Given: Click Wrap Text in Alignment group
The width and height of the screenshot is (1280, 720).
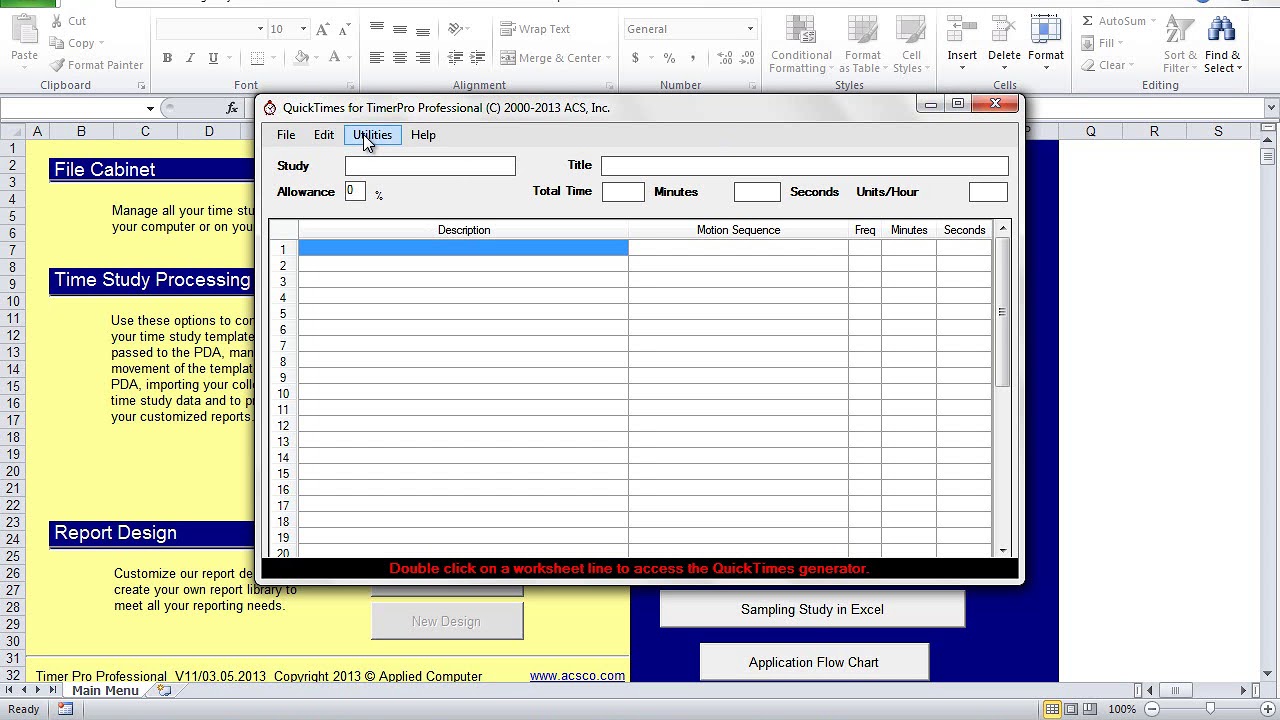Looking at the screenshot, I should coord(535,29).
